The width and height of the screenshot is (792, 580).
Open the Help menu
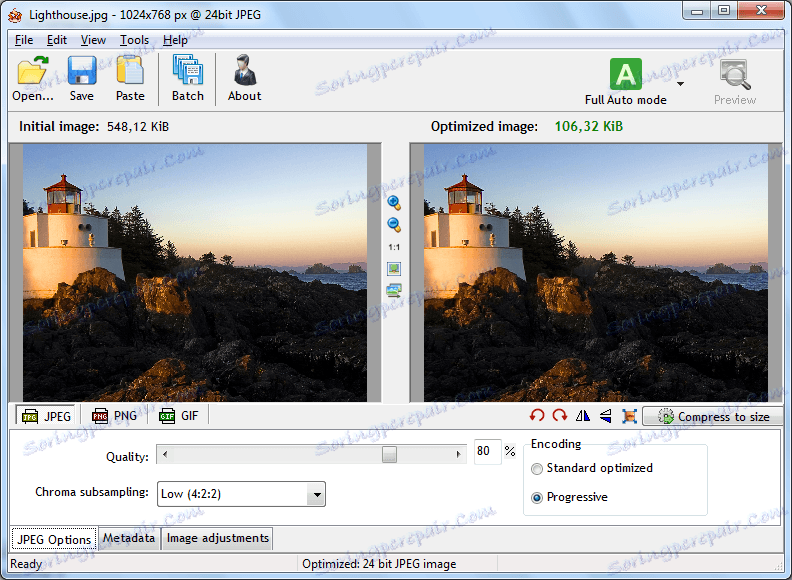tap(175, 40)
